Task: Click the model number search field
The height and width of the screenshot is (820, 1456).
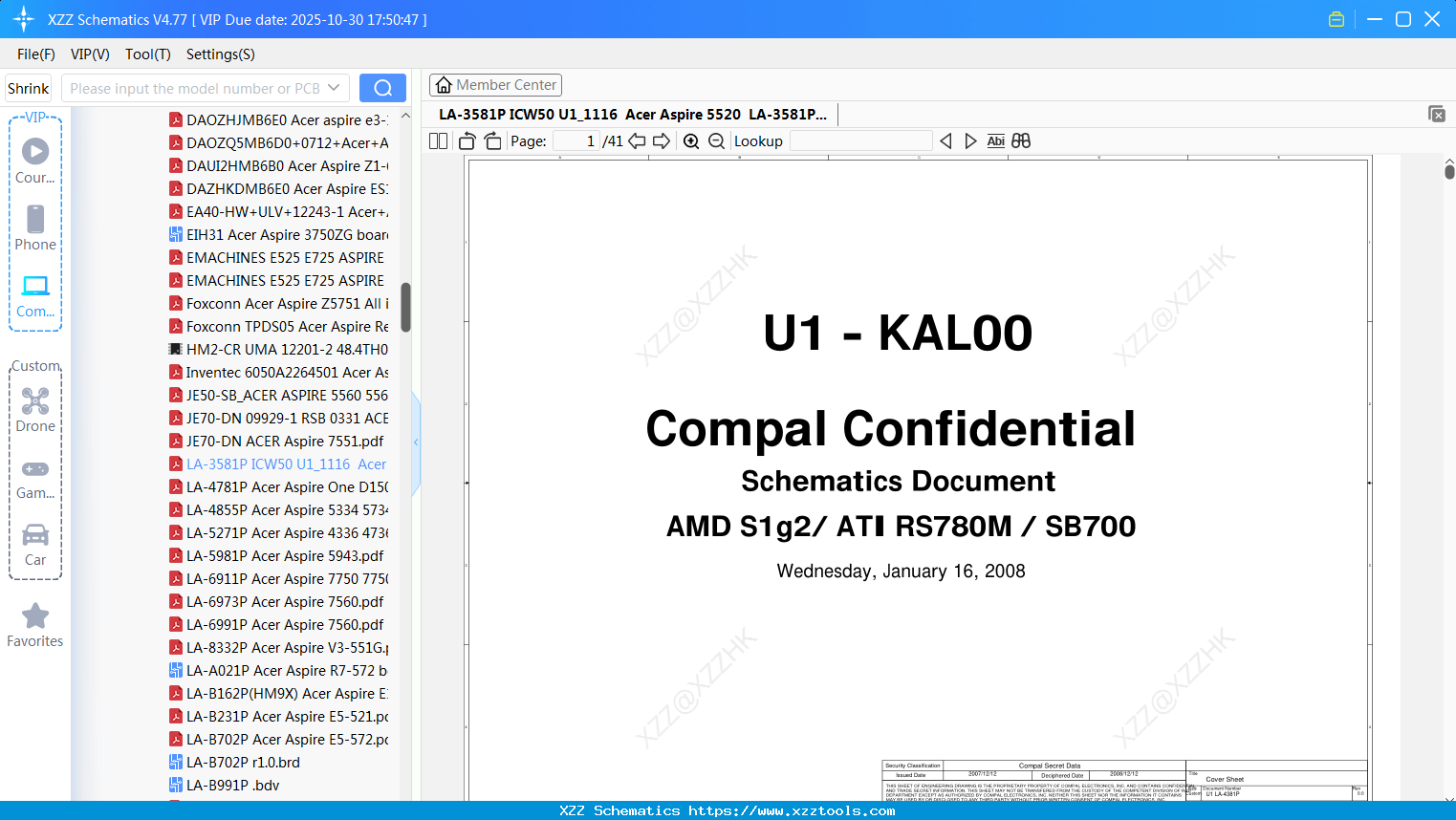Action: click(x=195, y=88)
